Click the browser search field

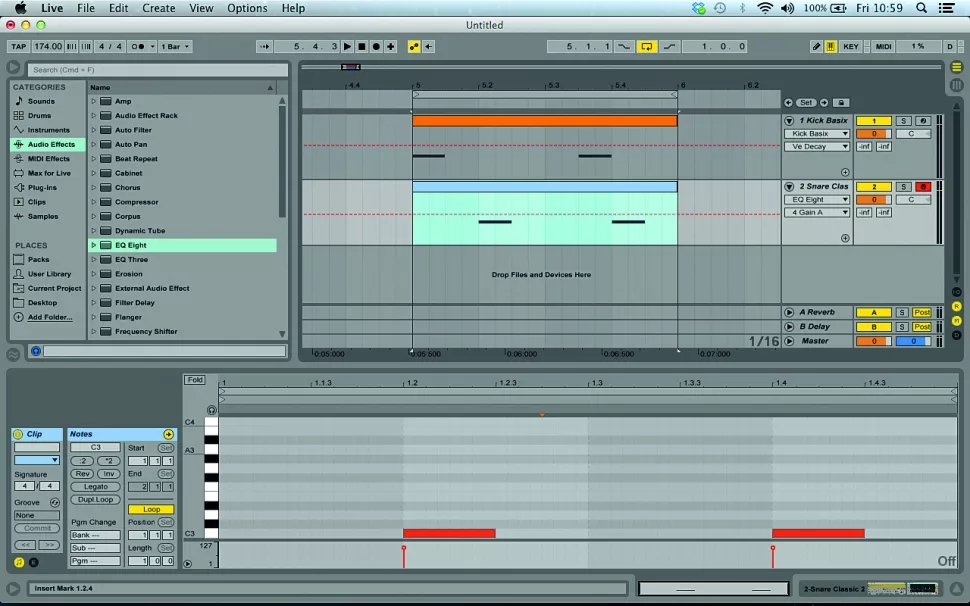150,70
